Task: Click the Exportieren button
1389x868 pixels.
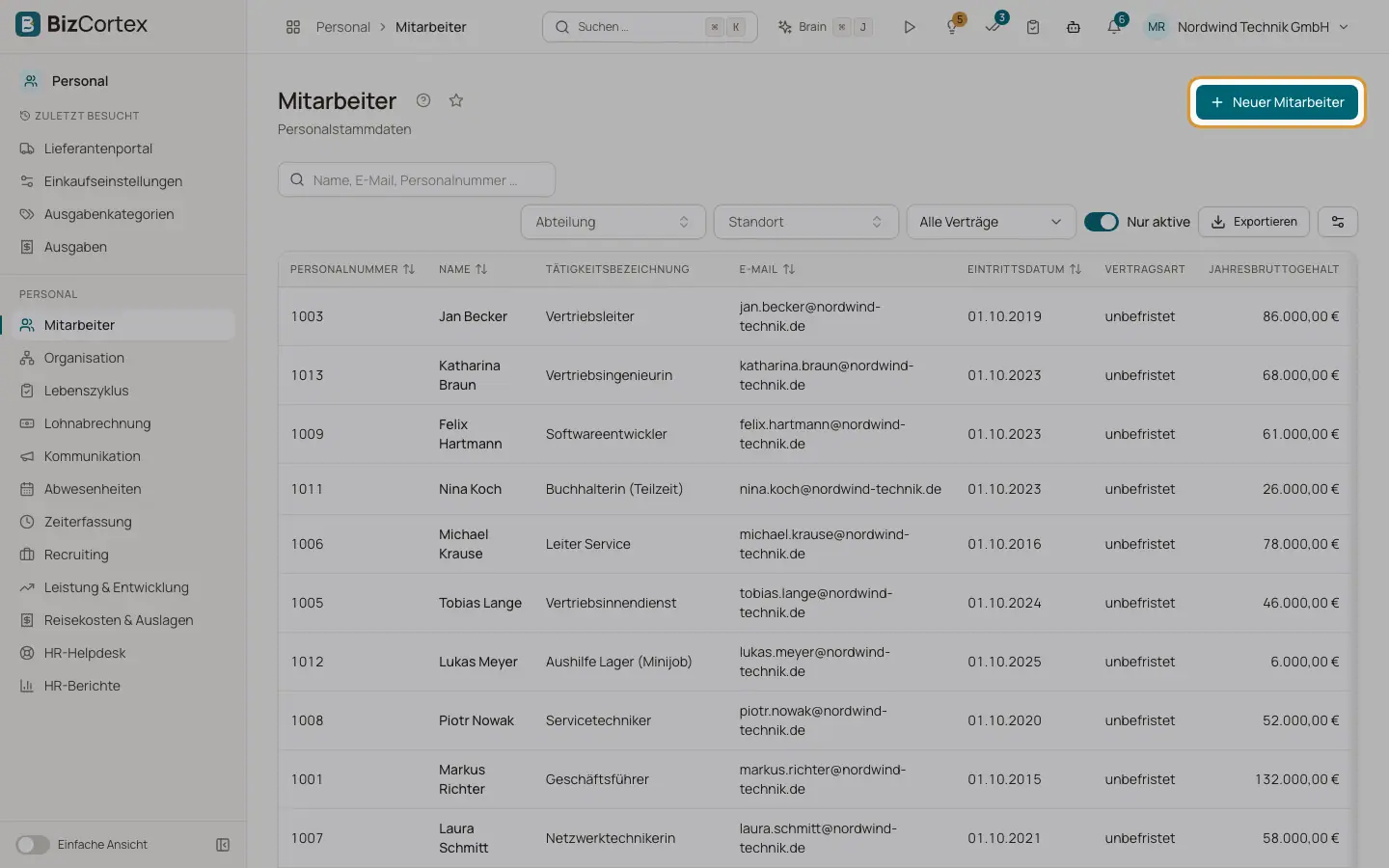Action: [x=1254, y=222]
